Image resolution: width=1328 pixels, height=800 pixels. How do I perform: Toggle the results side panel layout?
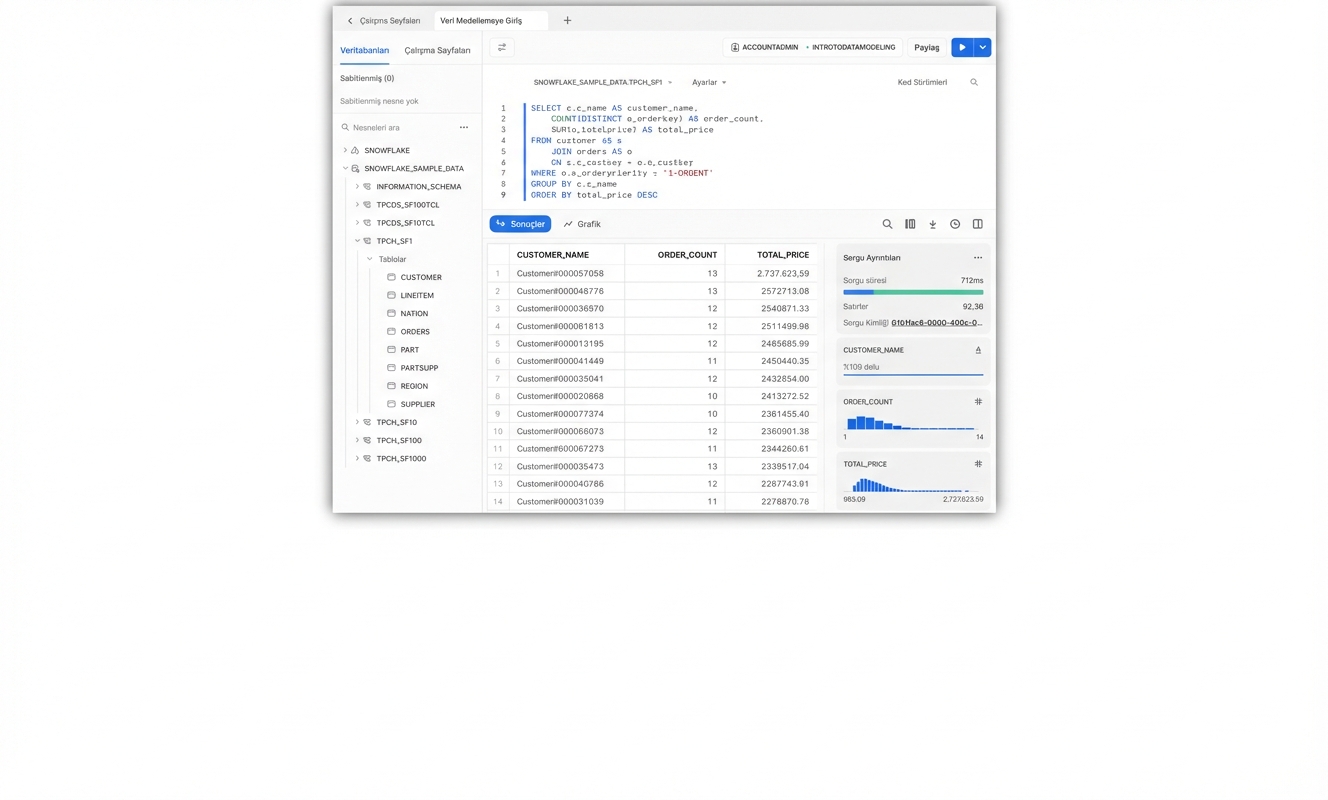click(977, 224)
